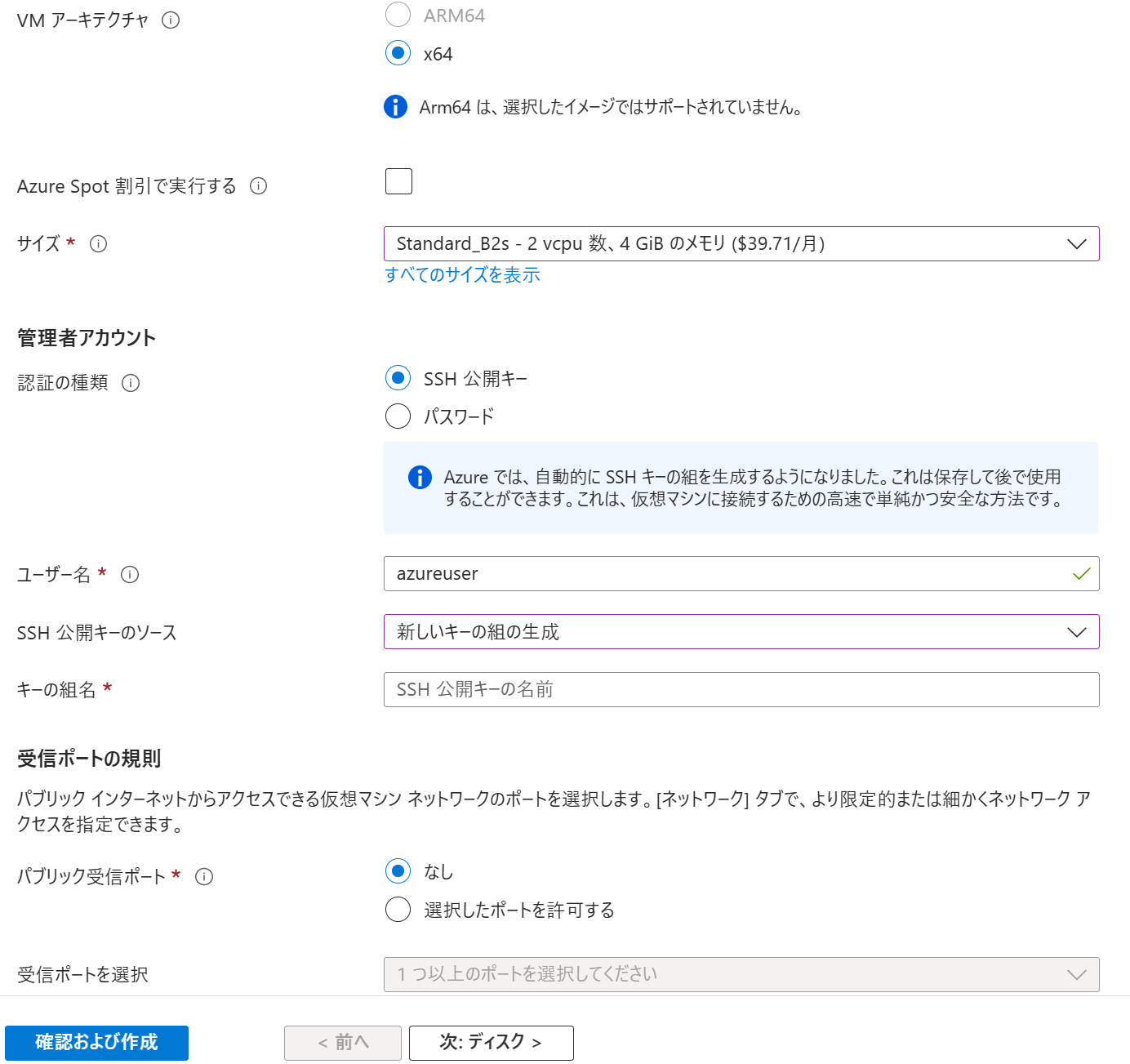Open info tooltip for VM アーキテクチャ

(171, 20)
